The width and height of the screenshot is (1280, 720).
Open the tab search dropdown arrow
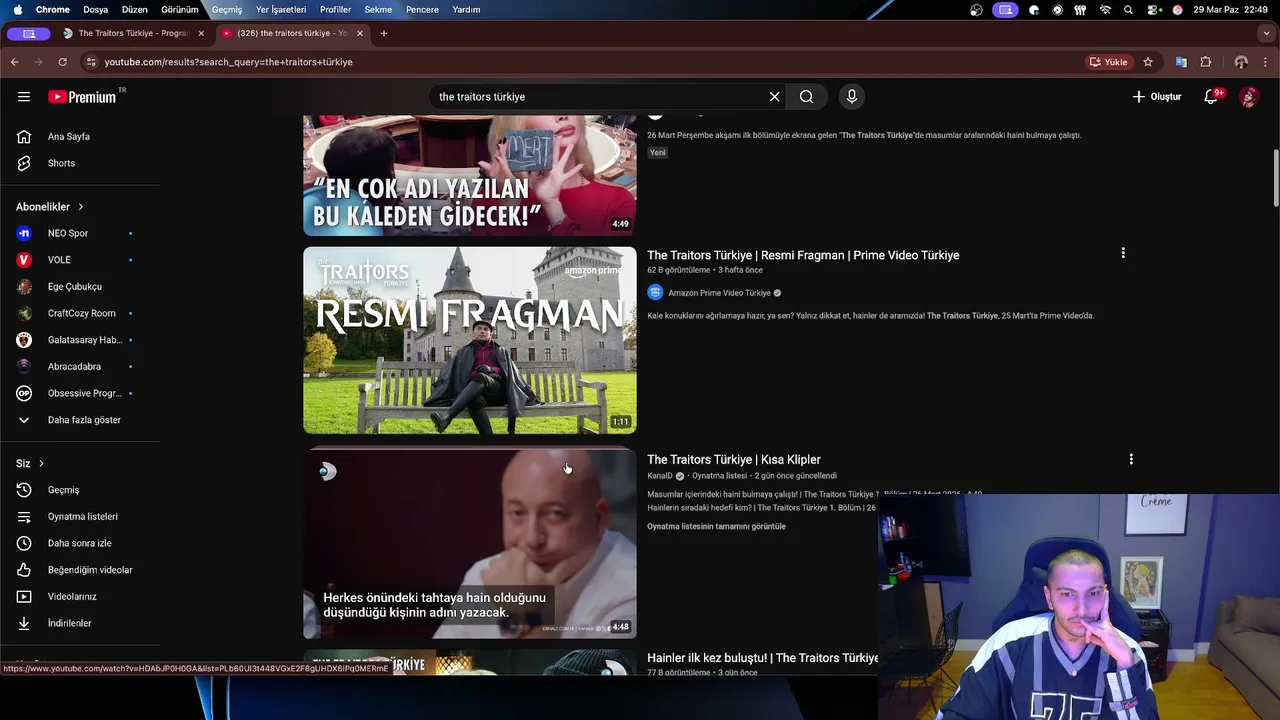coord(1266,33)
